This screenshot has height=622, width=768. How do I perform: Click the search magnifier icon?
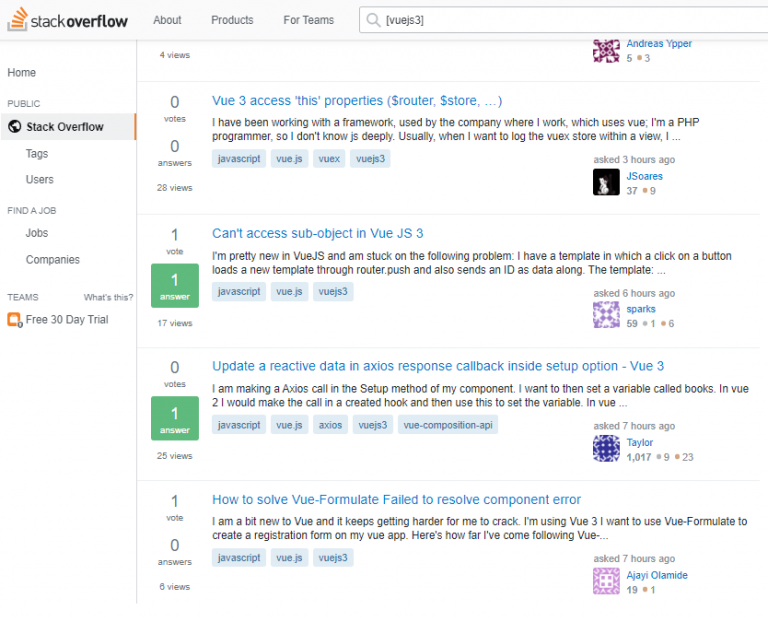click(x=372, y=20)
